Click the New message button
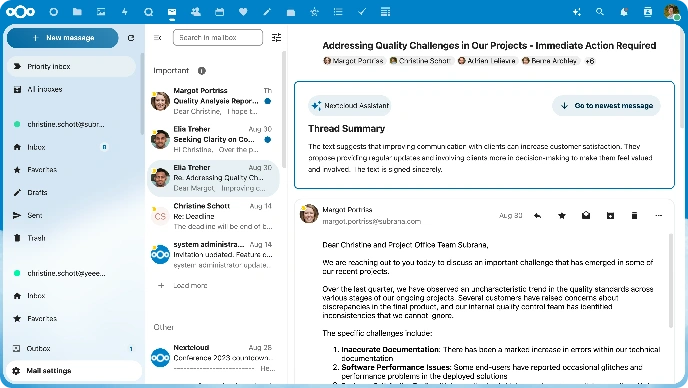The width and height of the screenshot is (688, 388). [x=63, y=38]
